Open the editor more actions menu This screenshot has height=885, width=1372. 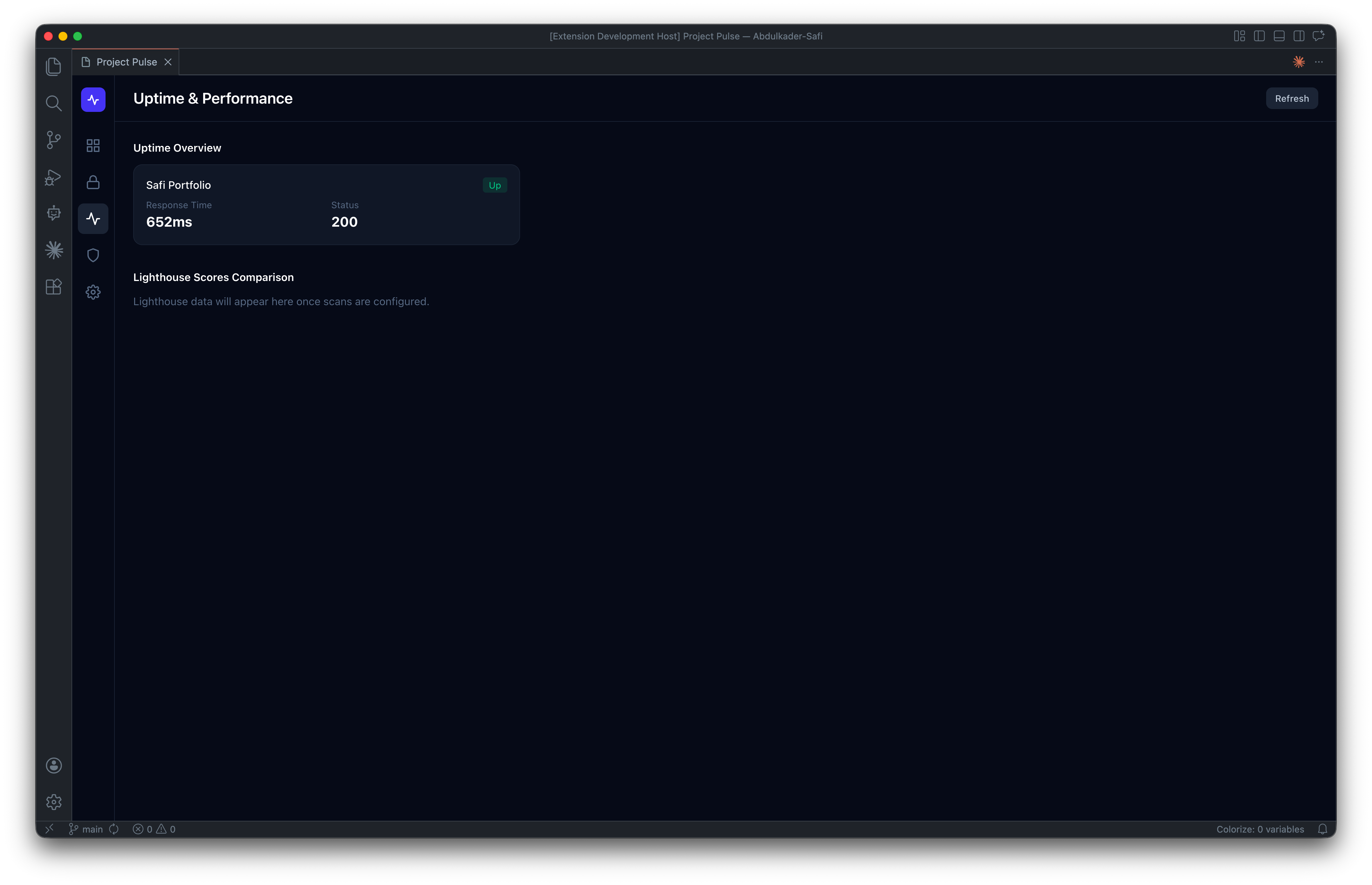(1318, 61)
